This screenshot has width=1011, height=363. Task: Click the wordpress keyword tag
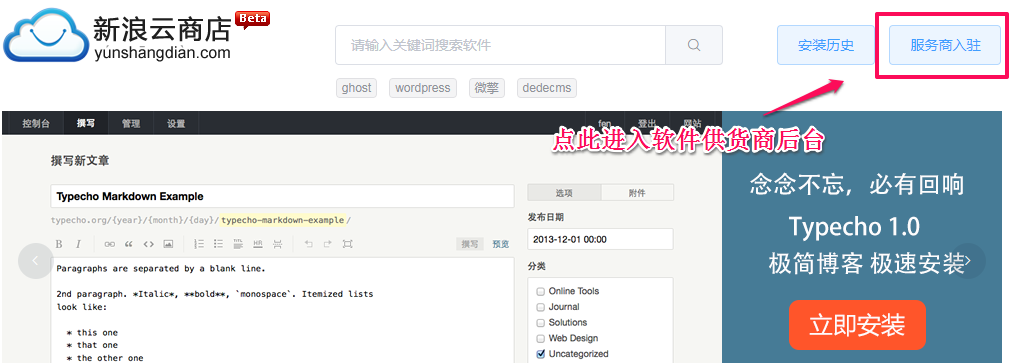click(x=423, y=88)
